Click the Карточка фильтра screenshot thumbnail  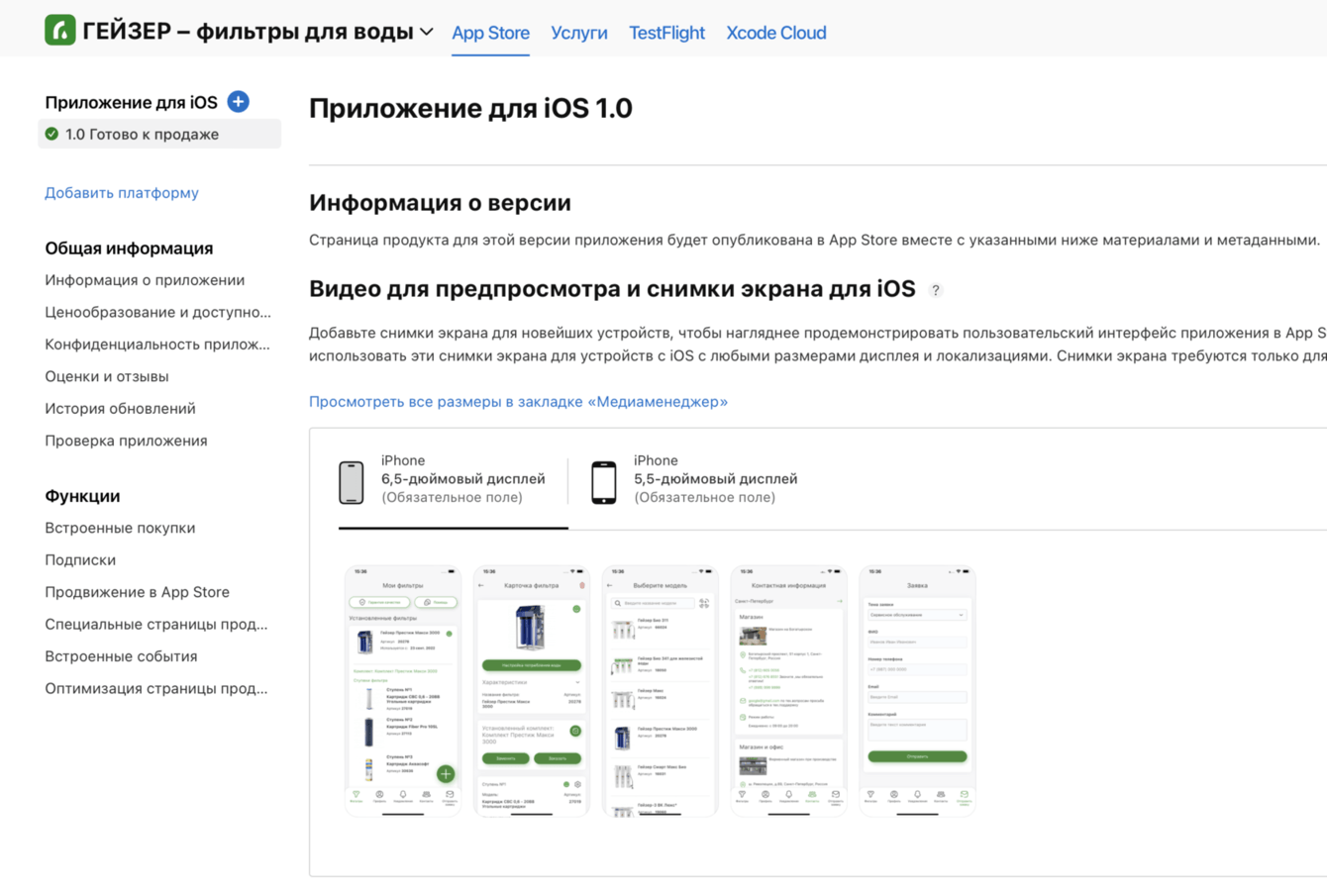(x=532, y=691)
